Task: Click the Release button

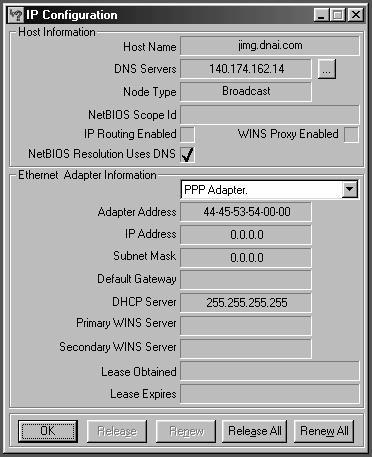Action: pos(117,431)
